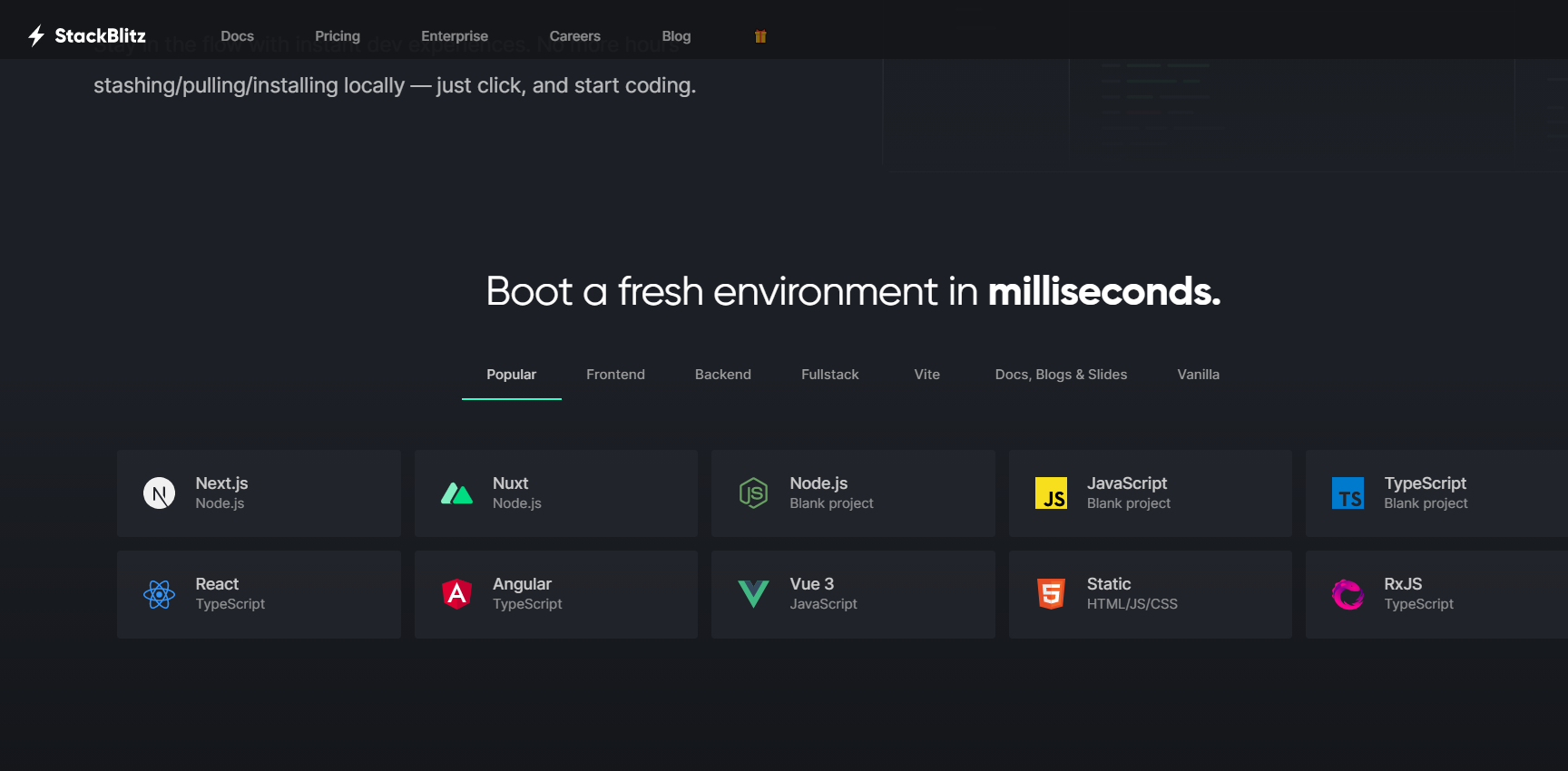Visit the Blog from the header

tap(676, 36)
